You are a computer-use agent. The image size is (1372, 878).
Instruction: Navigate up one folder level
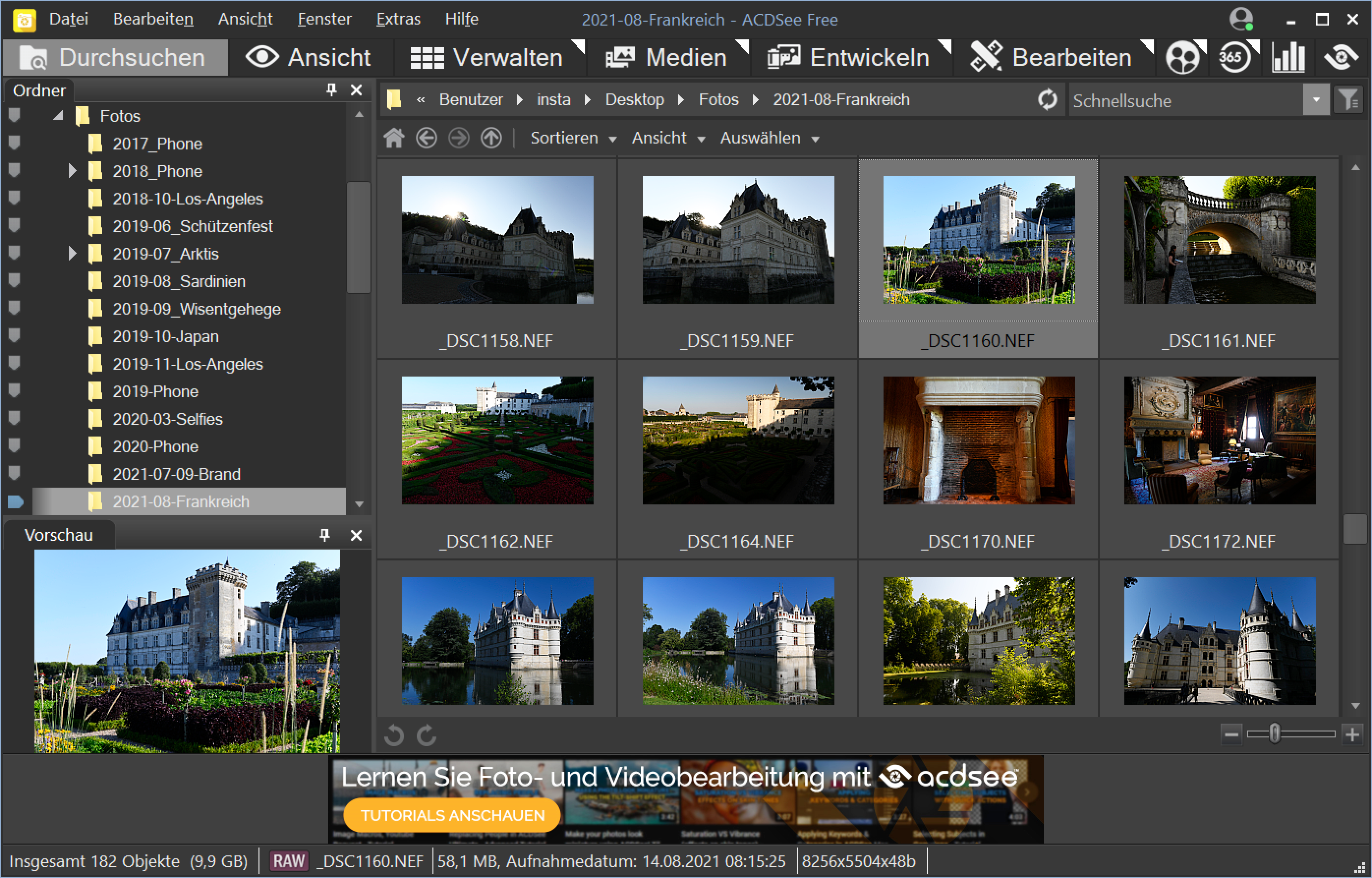[491, 138]
